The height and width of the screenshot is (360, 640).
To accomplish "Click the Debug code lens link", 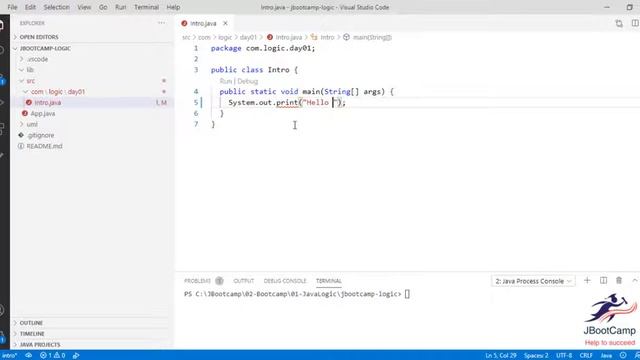I will coord(248,81).
